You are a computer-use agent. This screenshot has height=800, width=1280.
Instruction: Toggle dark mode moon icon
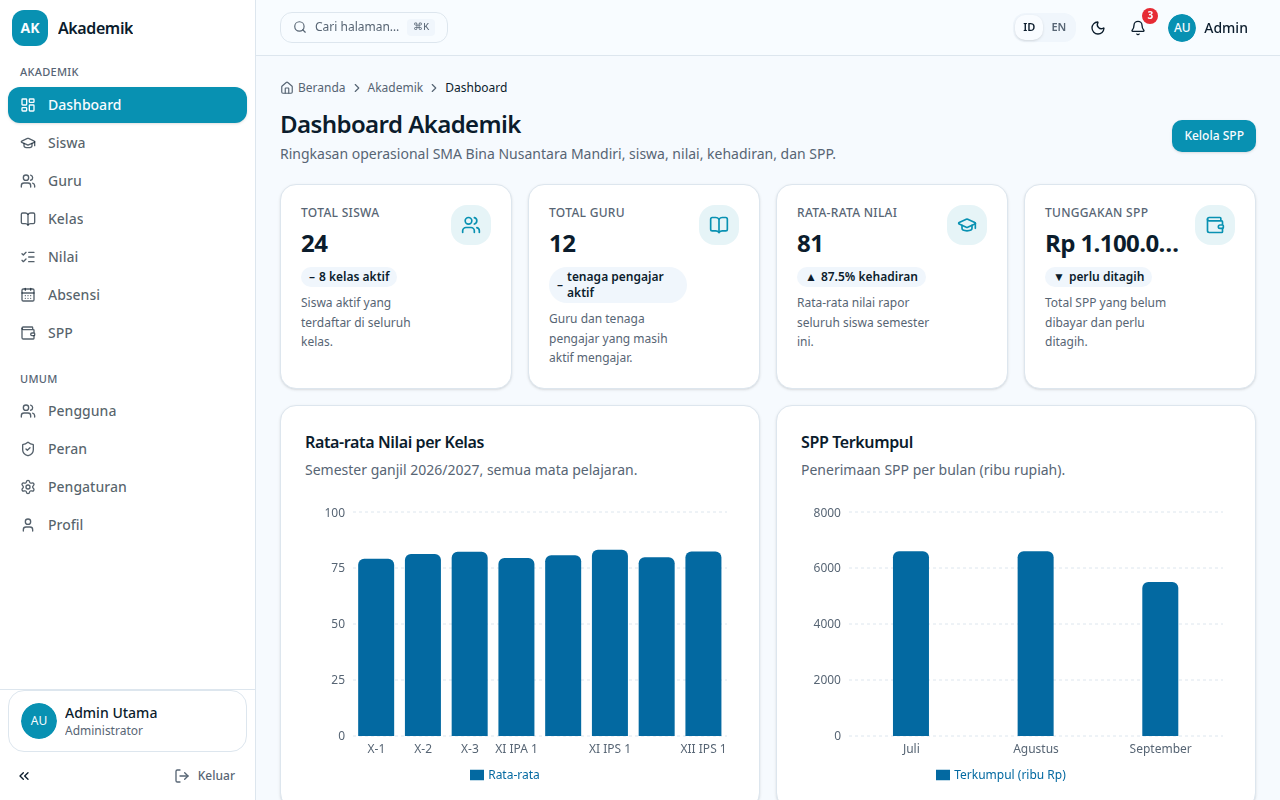pos(1098,28)
